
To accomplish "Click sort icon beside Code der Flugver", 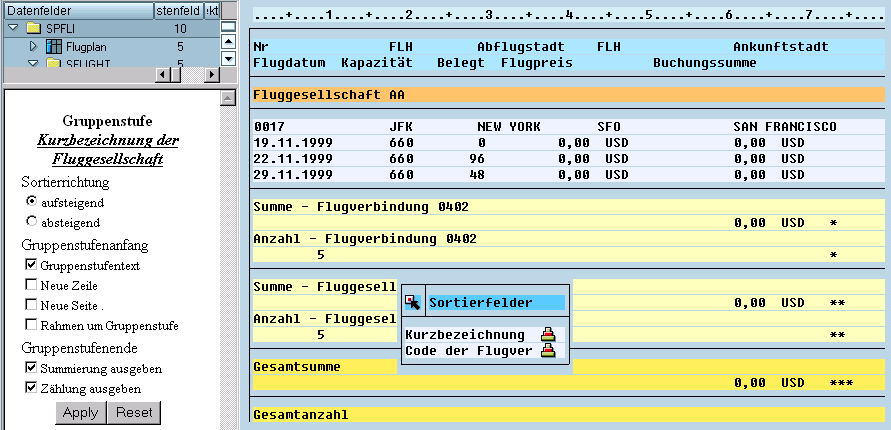I will (x=547, y=351).
